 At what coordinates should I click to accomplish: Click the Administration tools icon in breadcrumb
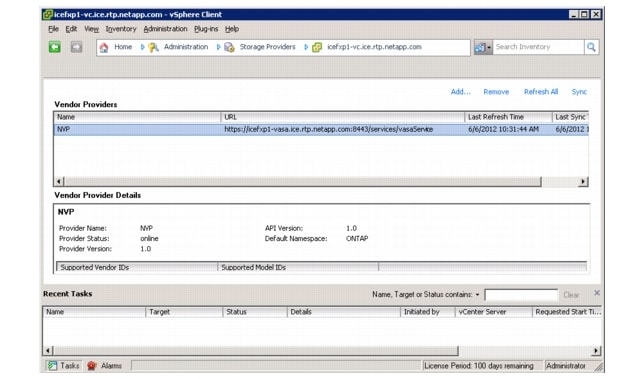pos(153,47)
